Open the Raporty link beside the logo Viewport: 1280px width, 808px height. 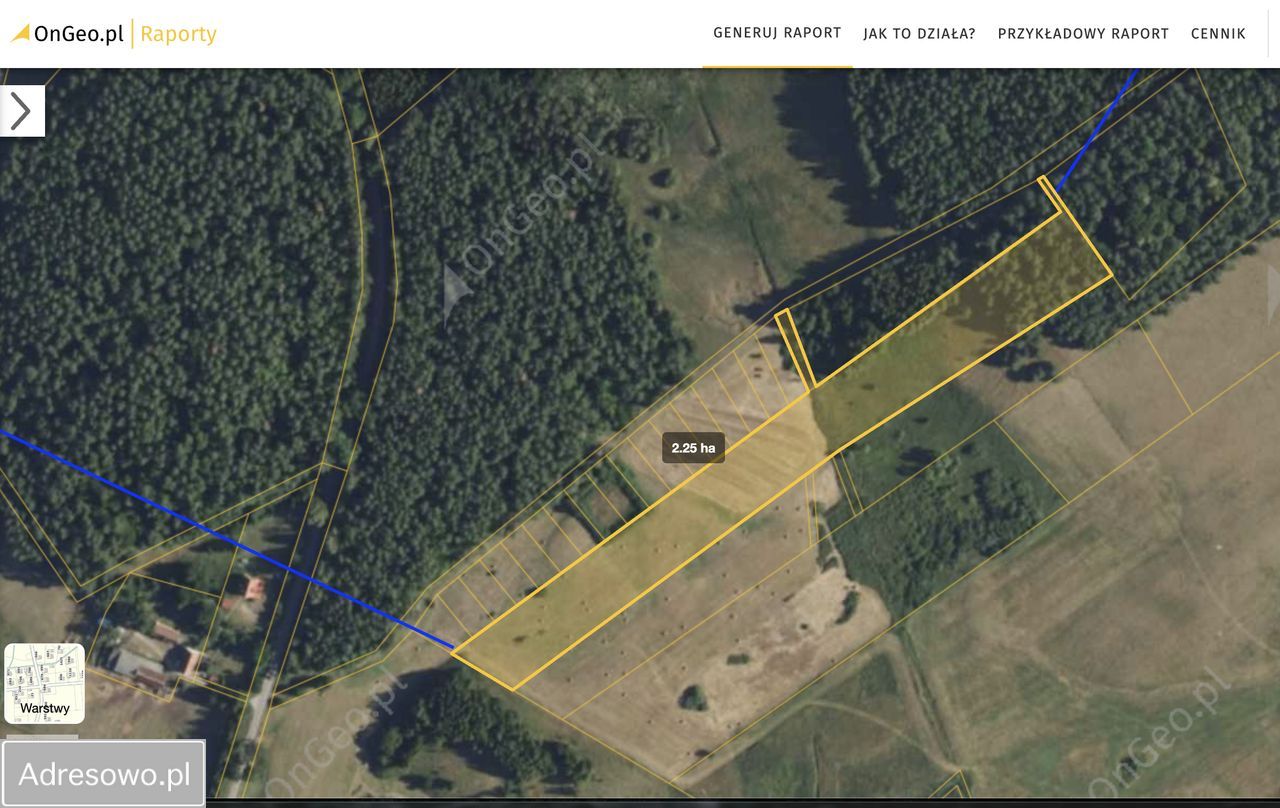coord(178,33)
